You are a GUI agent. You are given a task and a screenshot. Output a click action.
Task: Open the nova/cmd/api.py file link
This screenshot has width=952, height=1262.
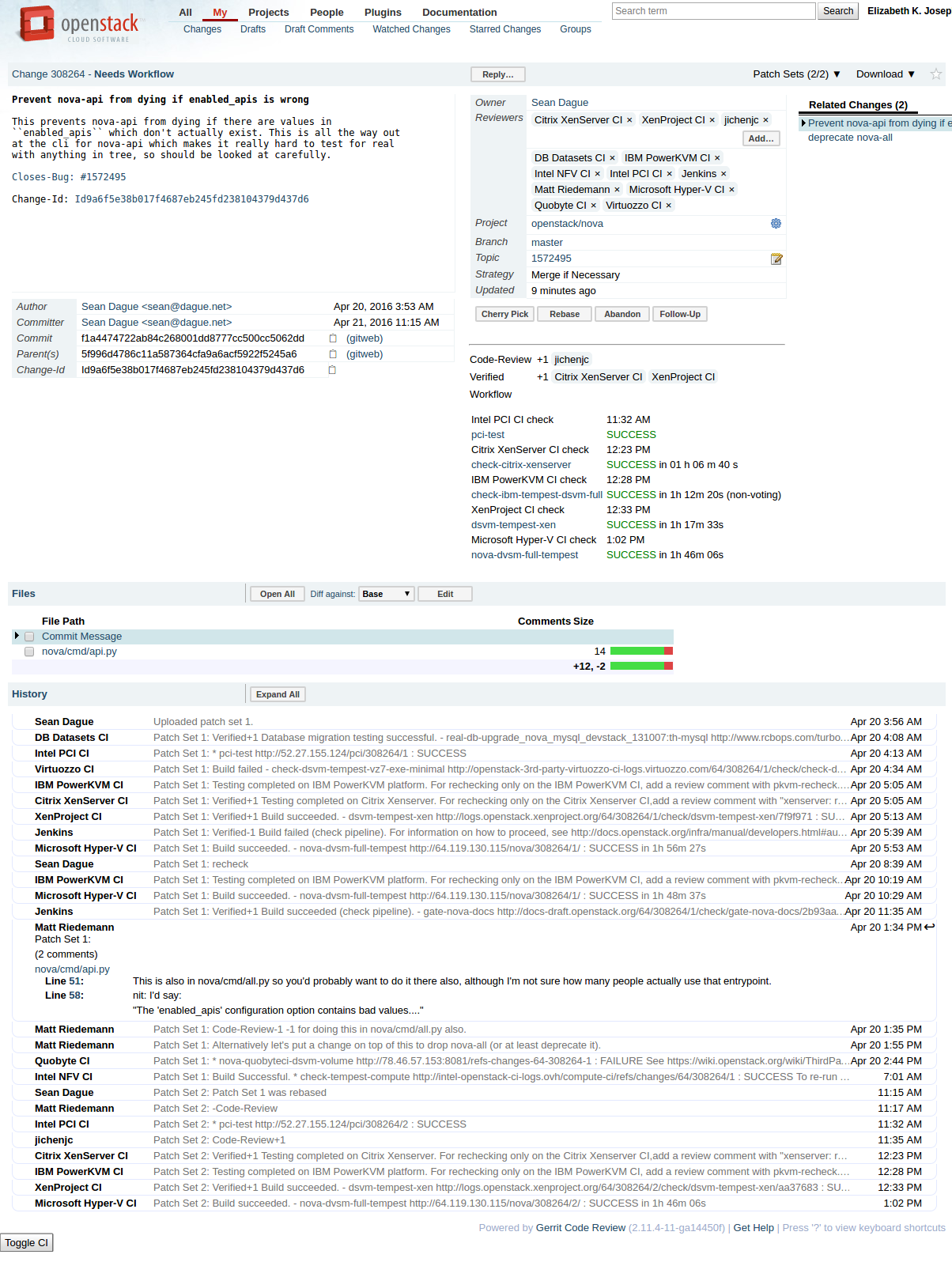[79, 652]
